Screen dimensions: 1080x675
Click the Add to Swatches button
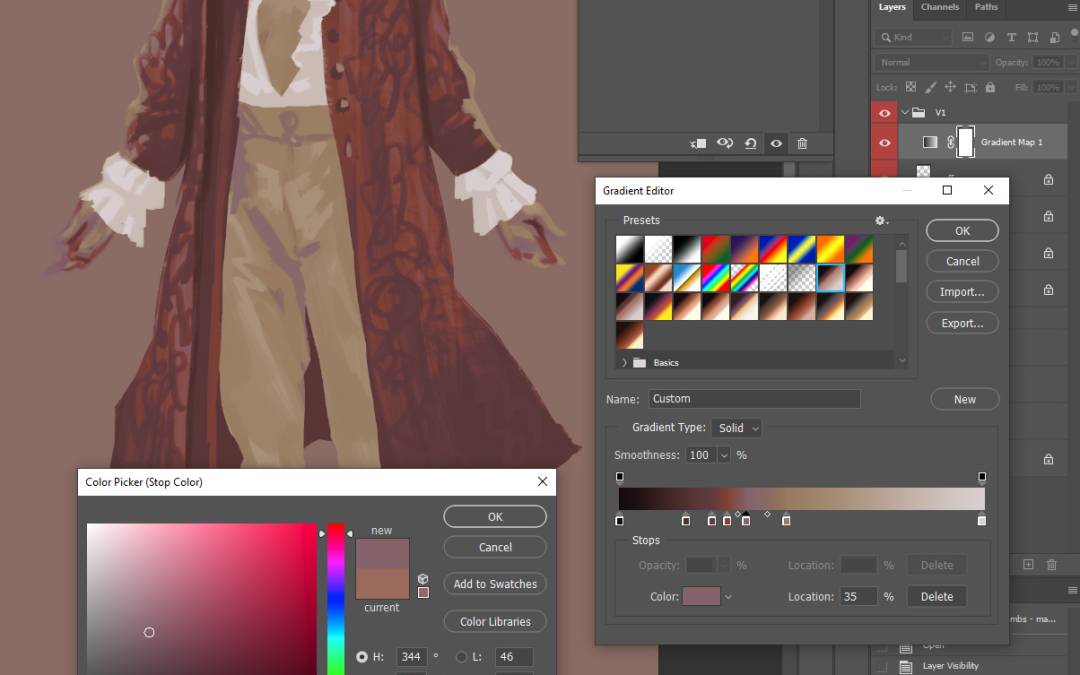pos(495,584)
